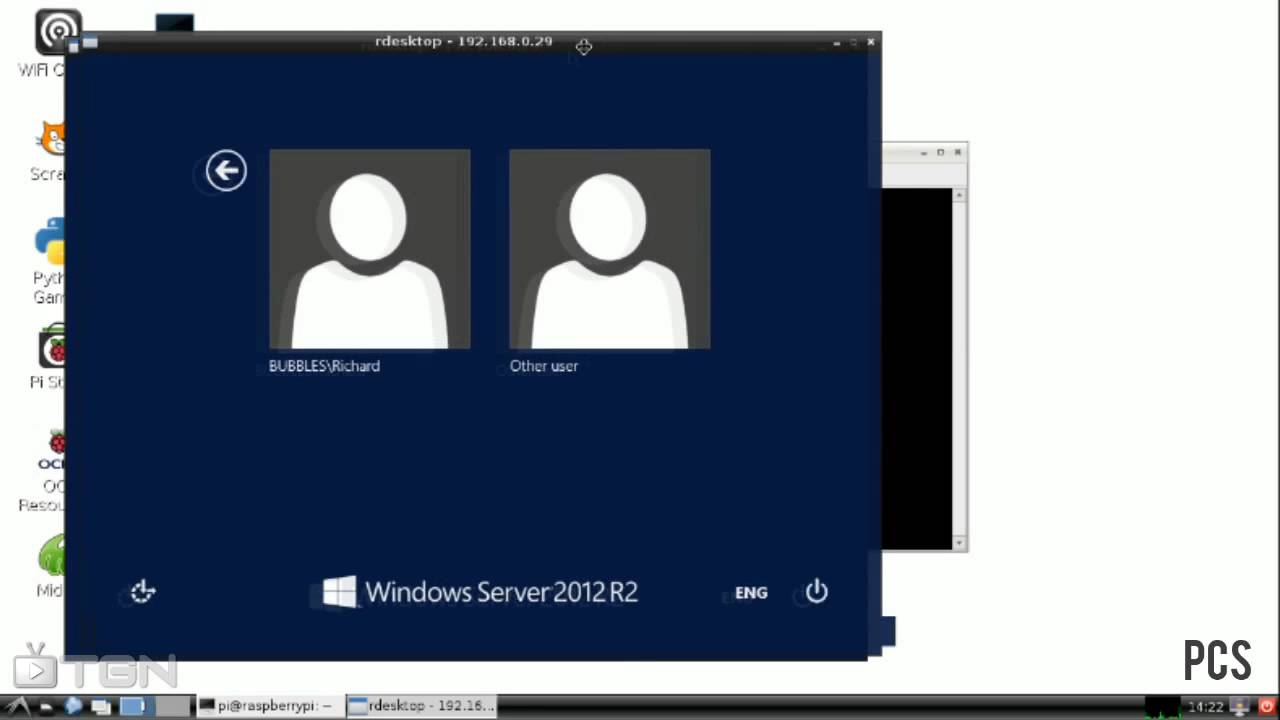Switch to the second workspace in pager
This screenshot has height=720, width=1280.
pyautogui.click(x=173, y=706)
